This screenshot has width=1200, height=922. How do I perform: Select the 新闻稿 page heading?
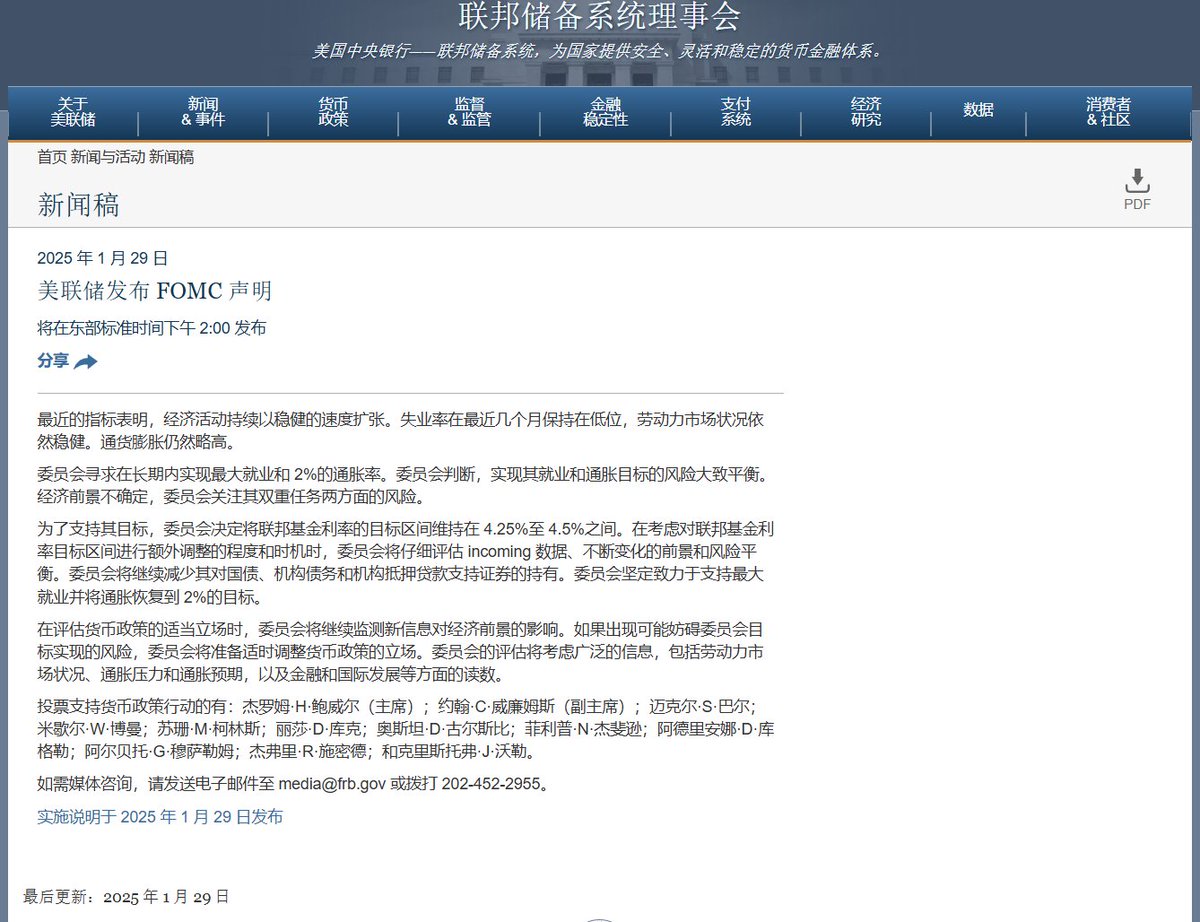point(78,205)
